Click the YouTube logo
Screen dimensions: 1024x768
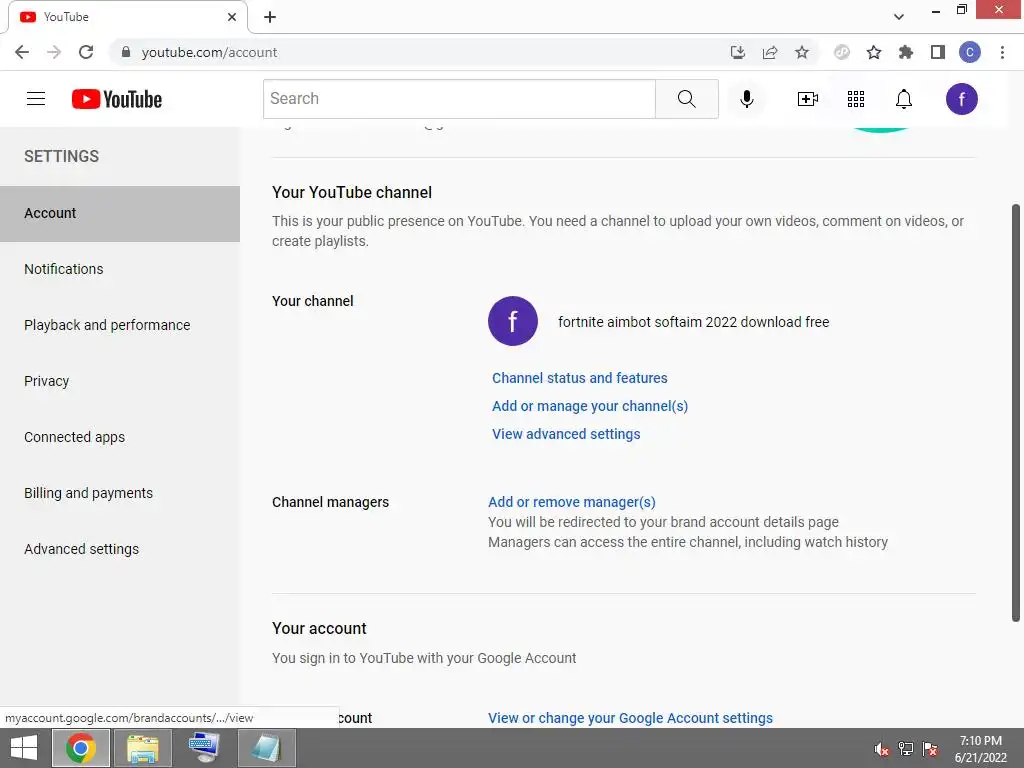point(117,99)
